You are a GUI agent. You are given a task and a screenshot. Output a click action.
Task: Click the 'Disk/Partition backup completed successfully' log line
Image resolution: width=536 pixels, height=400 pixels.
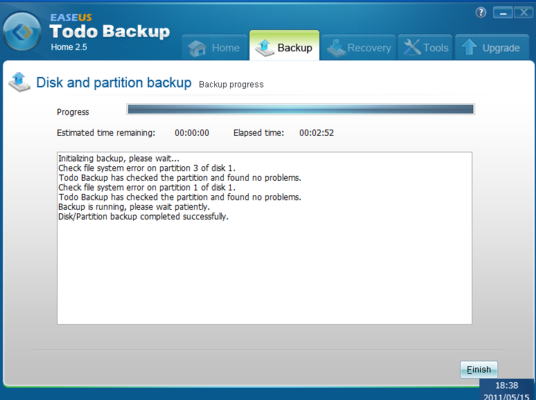(x=143, y=217)
